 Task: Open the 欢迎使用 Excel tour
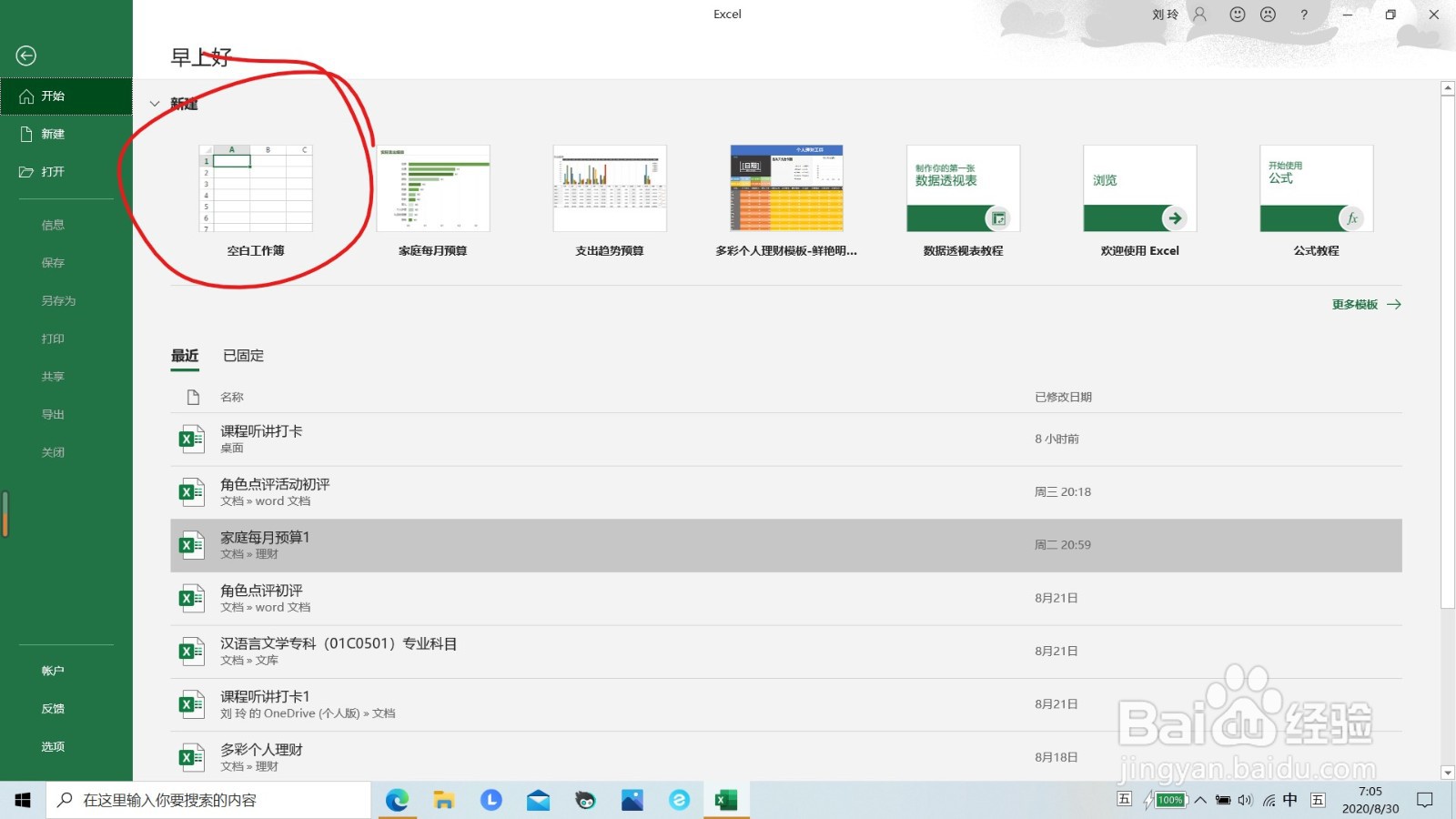click(x=1139, y=201)
